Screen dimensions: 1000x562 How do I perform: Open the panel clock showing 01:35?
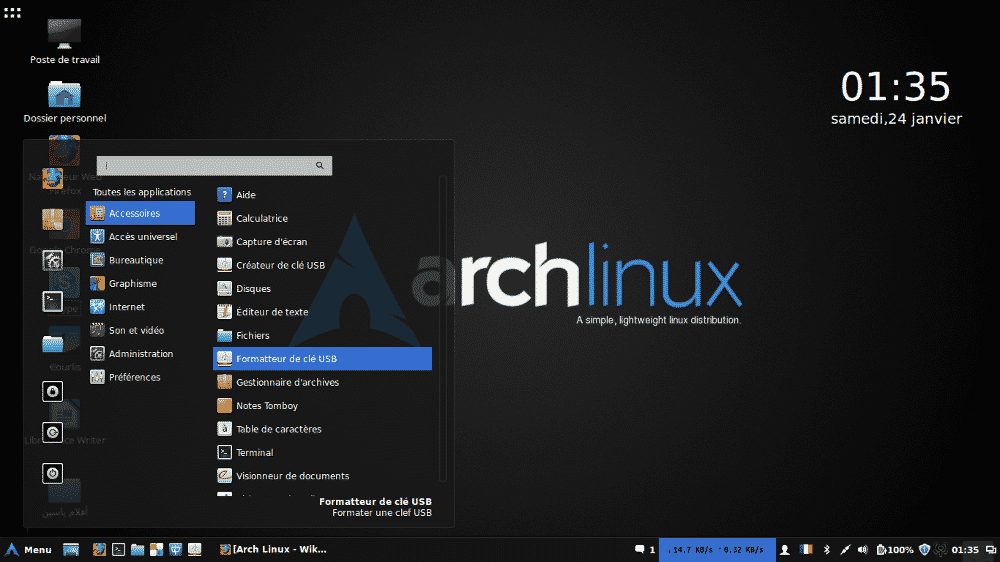(965, 549)
